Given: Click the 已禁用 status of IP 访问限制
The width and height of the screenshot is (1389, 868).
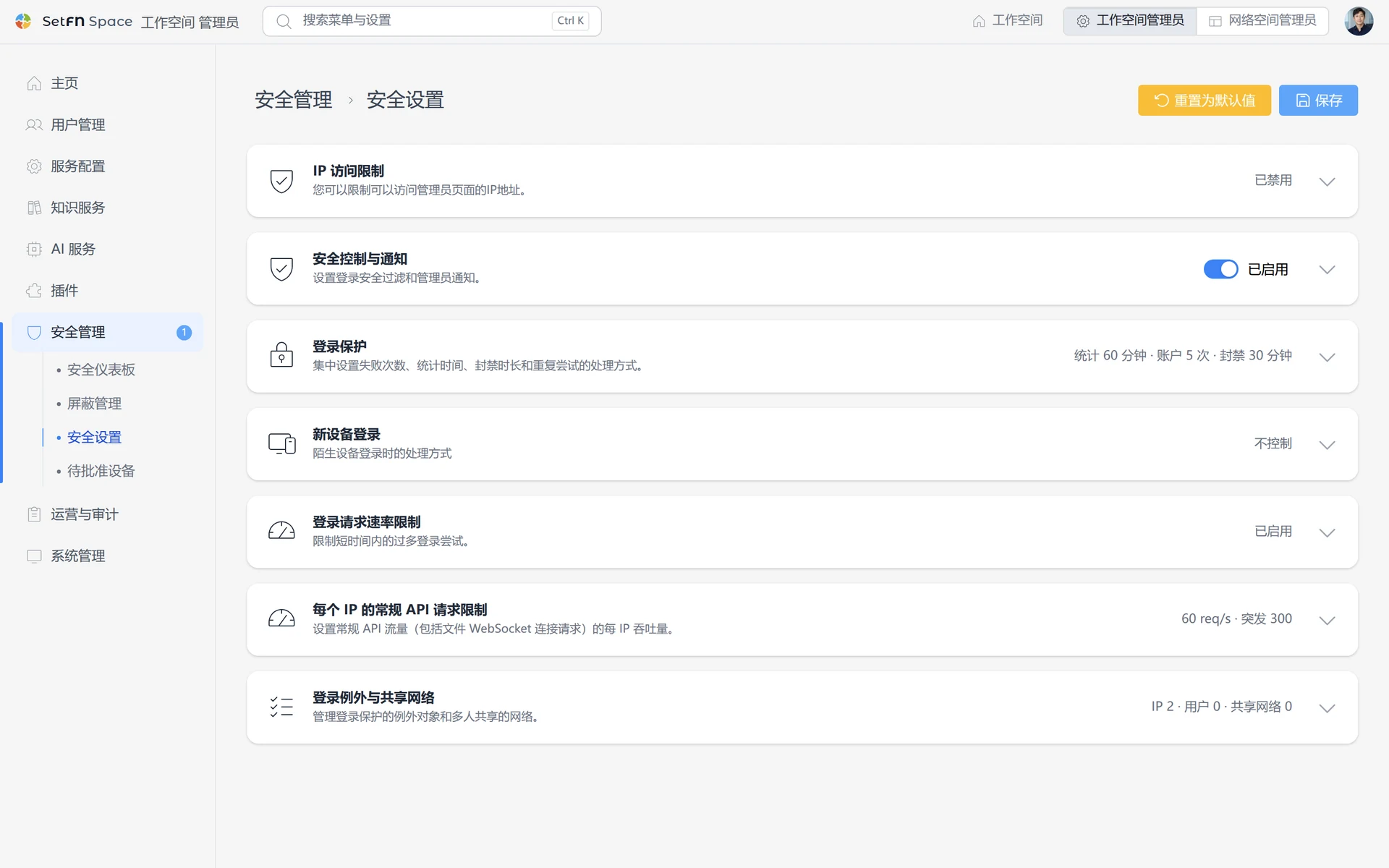Looking at the screenshot, I should 1273,180.
